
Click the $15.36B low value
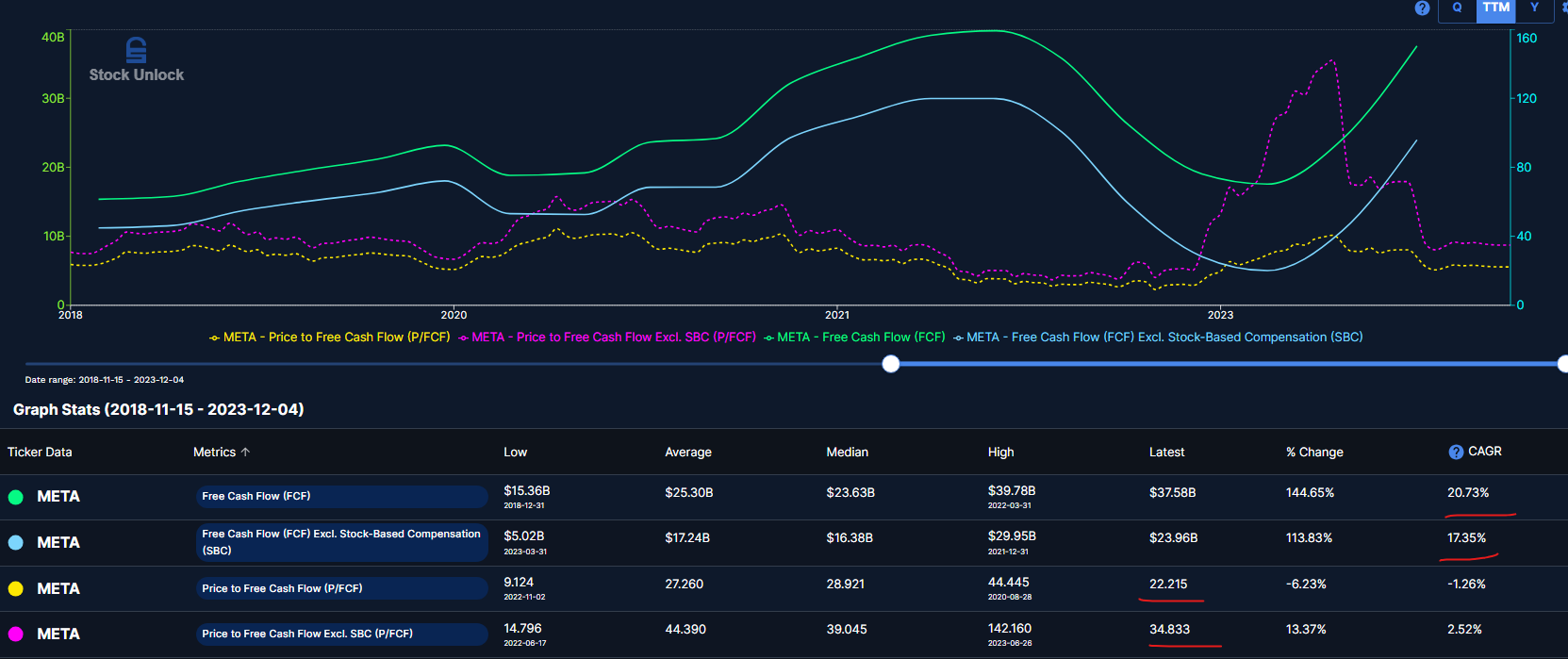coord(527,491)
